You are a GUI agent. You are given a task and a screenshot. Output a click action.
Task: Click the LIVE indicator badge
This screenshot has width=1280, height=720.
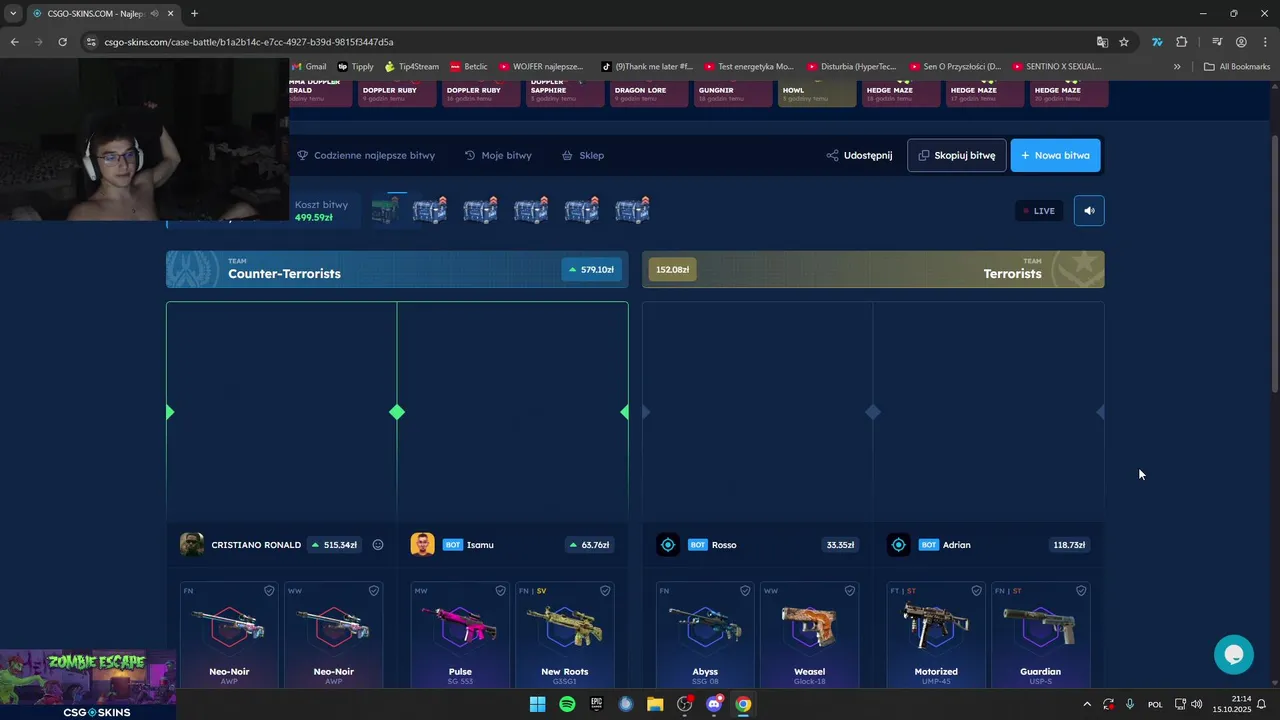tap(1038, 211)
